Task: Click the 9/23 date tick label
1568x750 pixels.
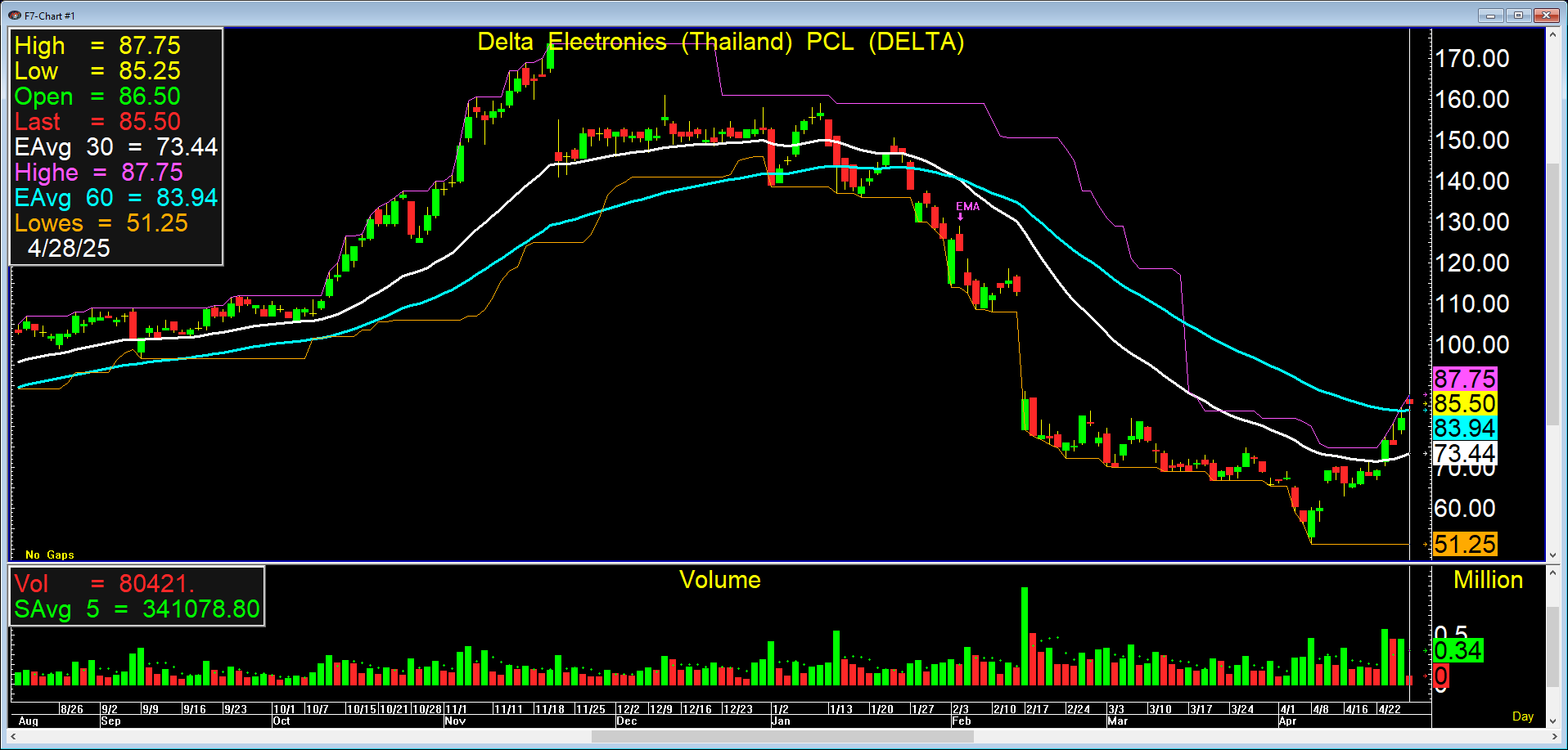Action: 235,709
